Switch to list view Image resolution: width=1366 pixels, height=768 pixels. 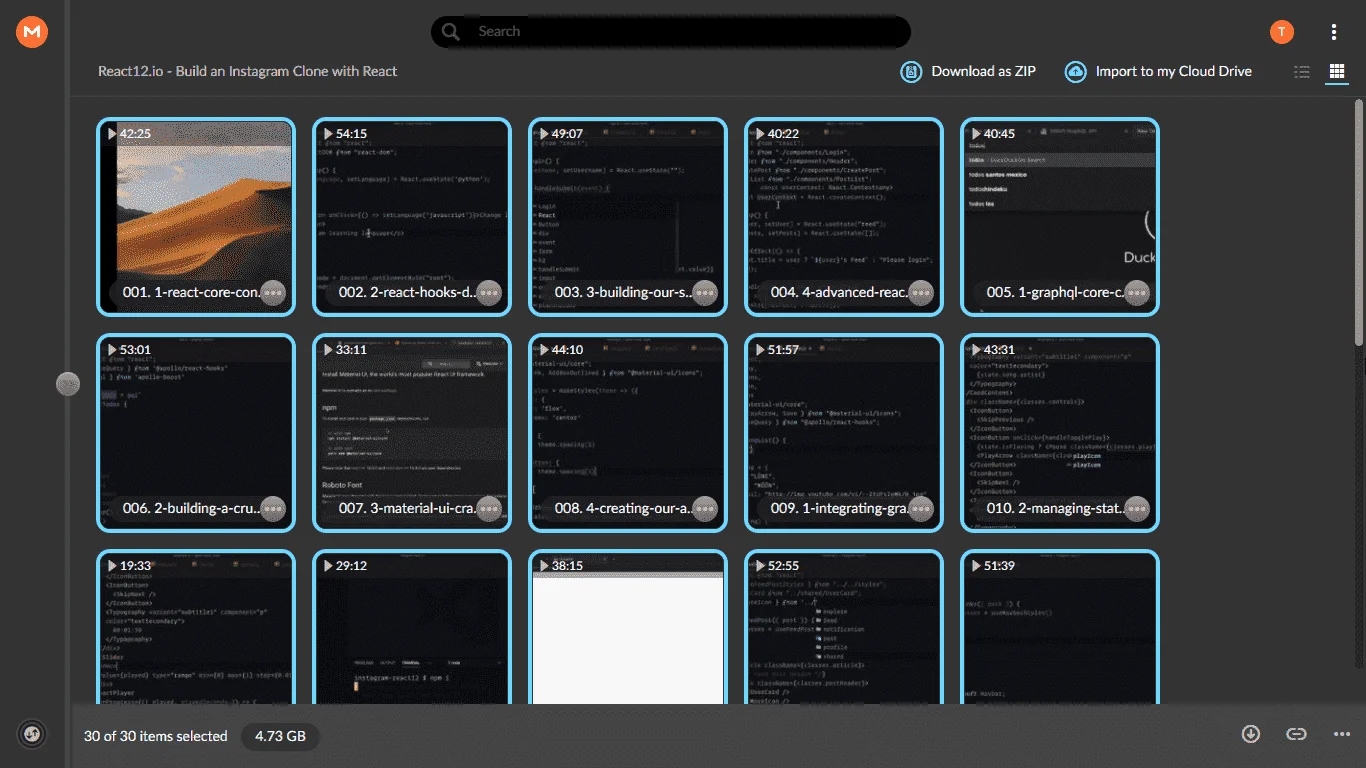click(x=1302, y=71)
